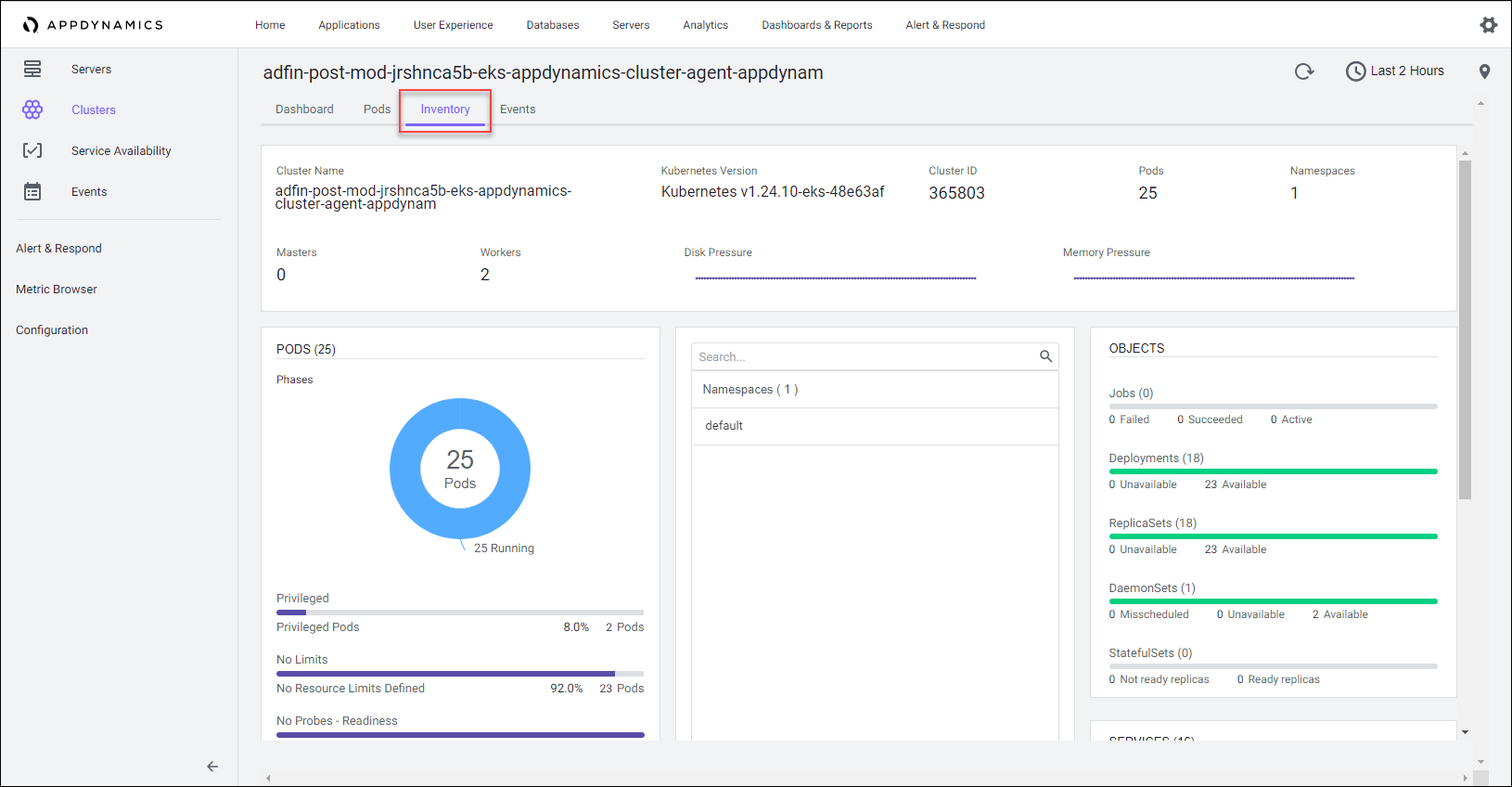This screenshot has height=787, width=1512.
Task: Click the Servers sidebar icon
Action: 32,69
